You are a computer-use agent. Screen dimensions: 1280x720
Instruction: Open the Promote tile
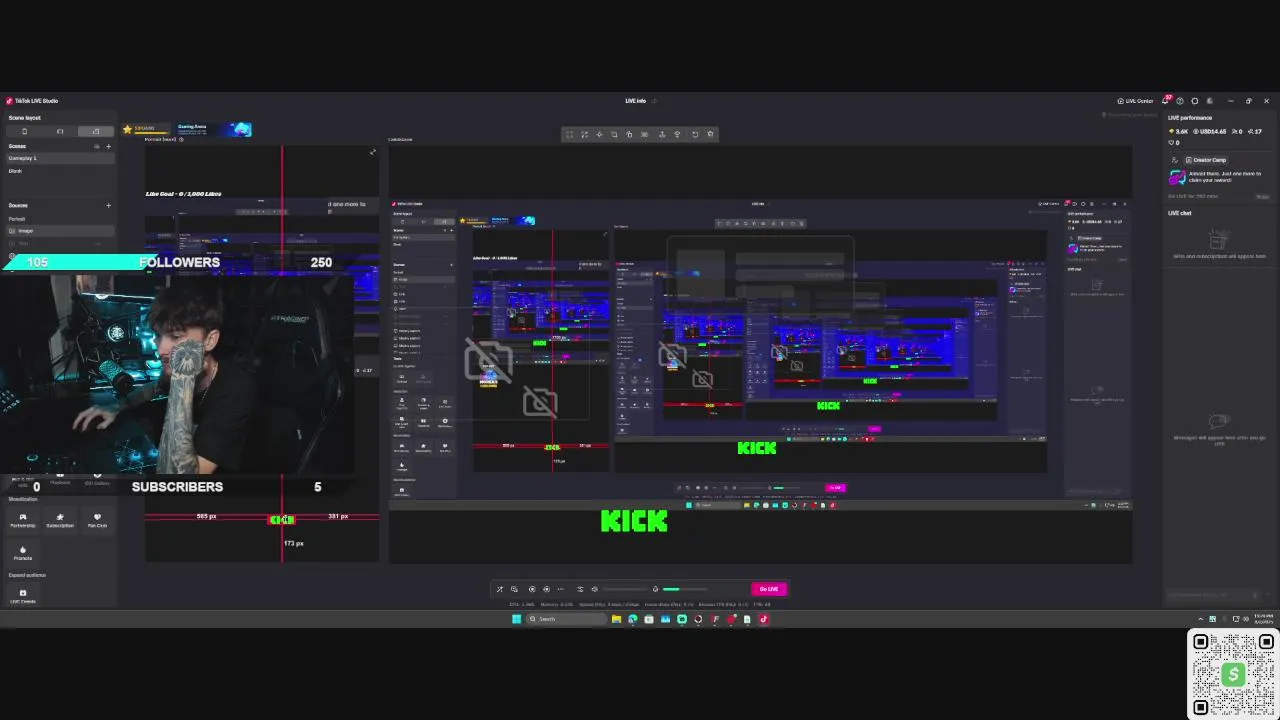[23, 553]
